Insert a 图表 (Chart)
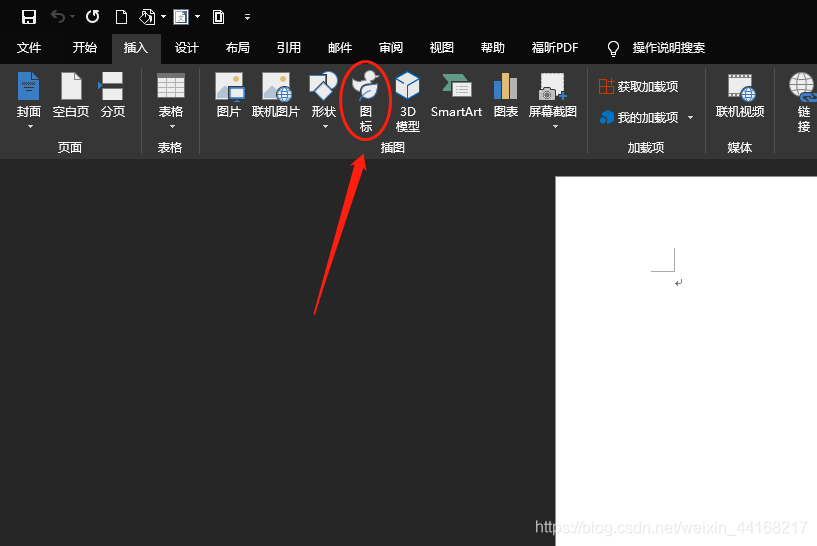 pos(505,95)
